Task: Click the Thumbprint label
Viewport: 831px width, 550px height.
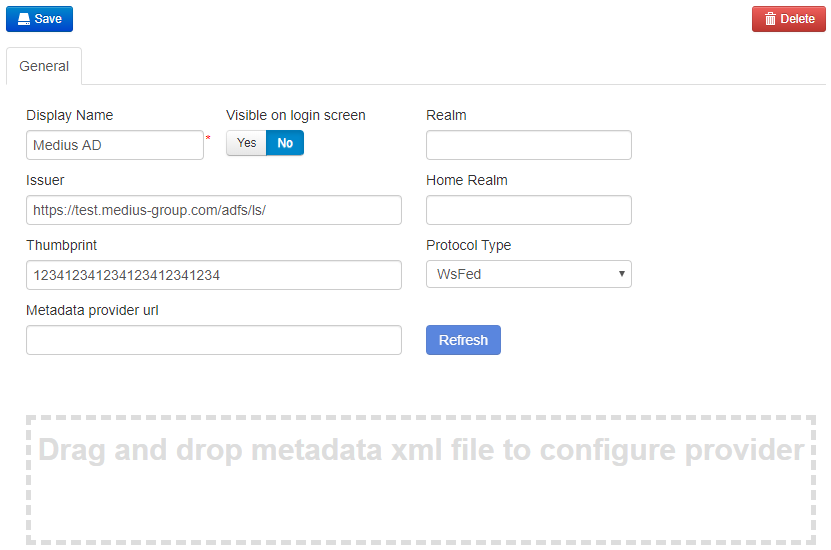Action: point(61,245)
